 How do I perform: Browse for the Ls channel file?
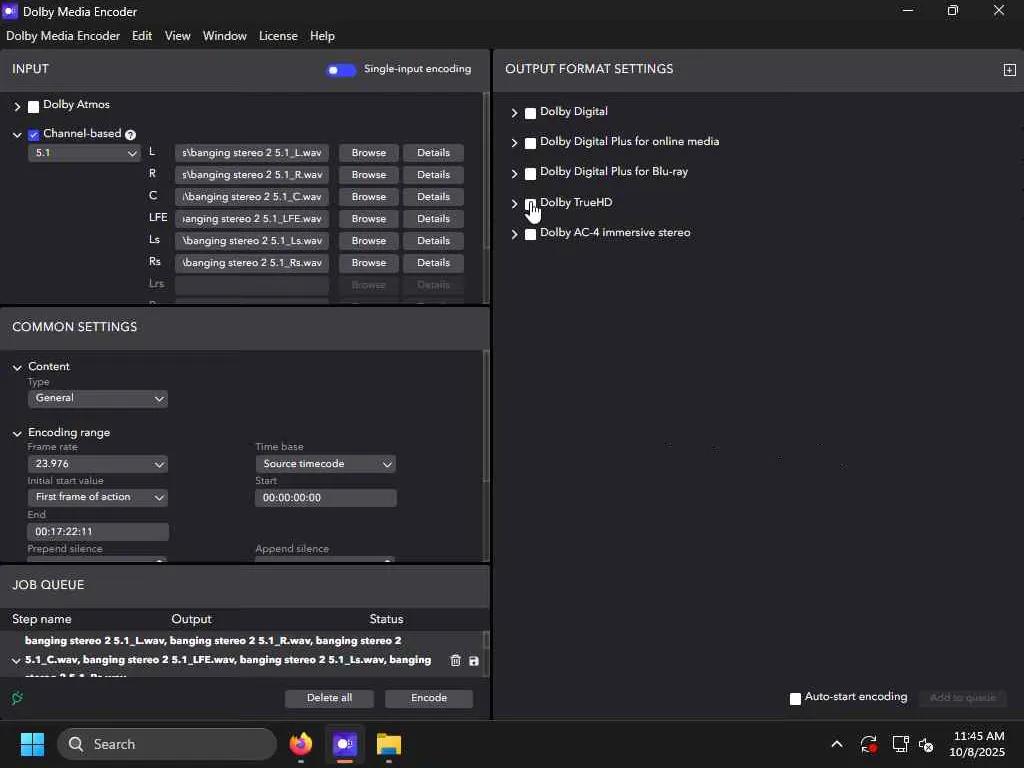tap(368, 241)
